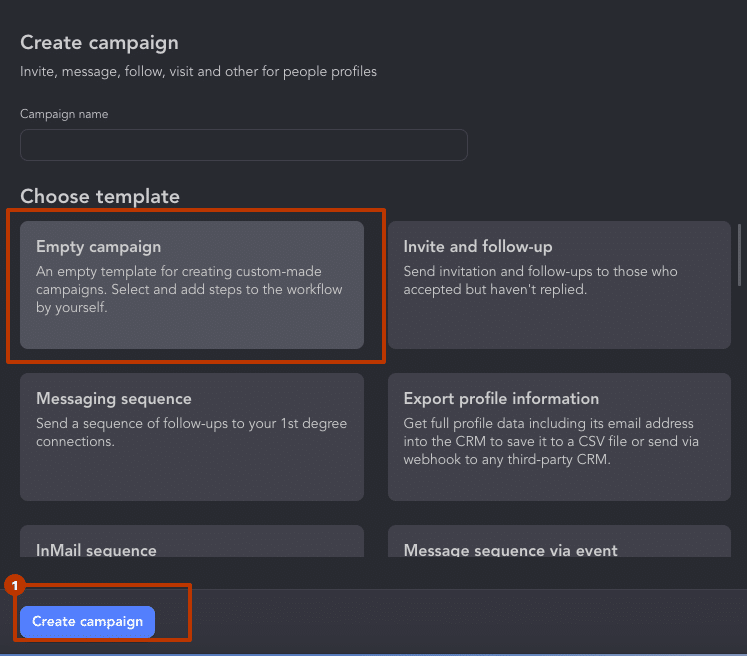747x656 pixels.
Task: Click the Campaign name input field
Action: click(x=243, y=145)
